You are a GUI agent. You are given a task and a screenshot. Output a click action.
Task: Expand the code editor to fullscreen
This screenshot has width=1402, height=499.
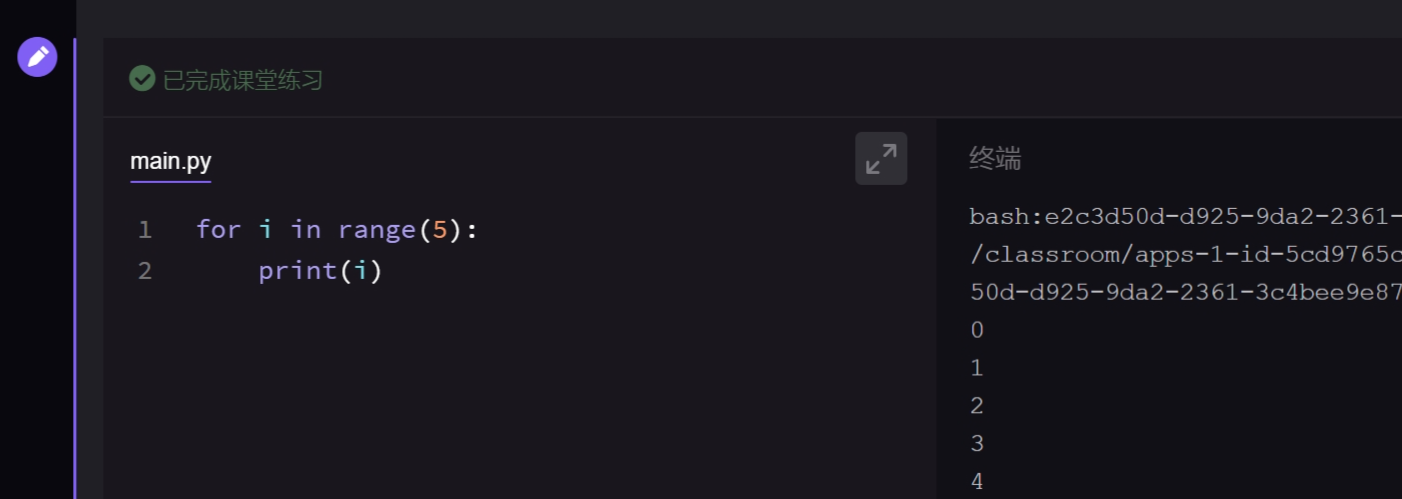click(881, 158)
